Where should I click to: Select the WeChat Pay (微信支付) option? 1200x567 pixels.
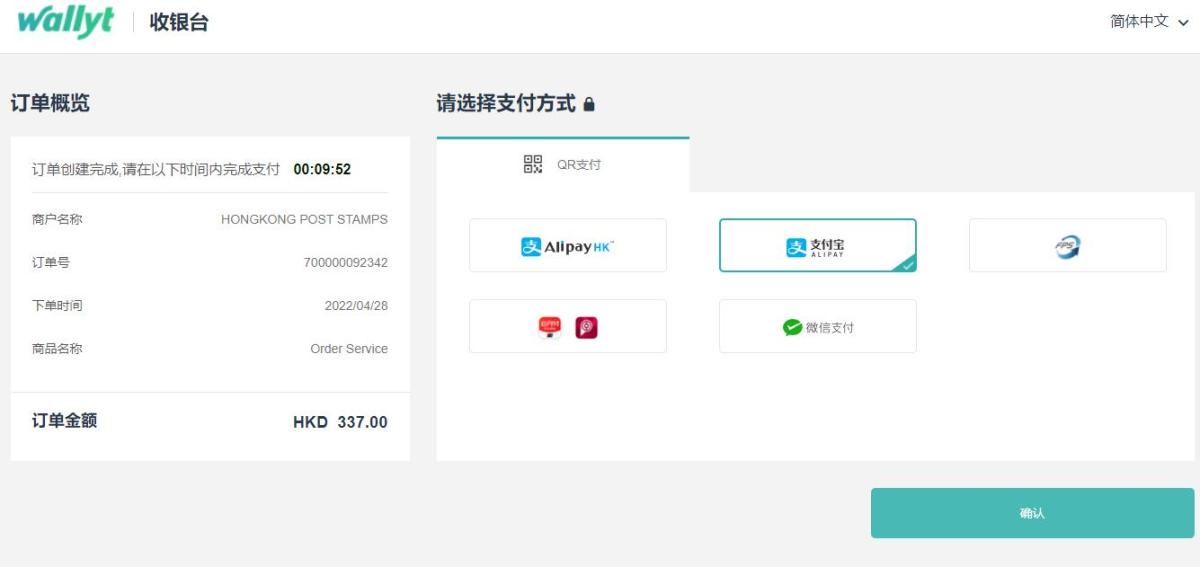[817, 327]
